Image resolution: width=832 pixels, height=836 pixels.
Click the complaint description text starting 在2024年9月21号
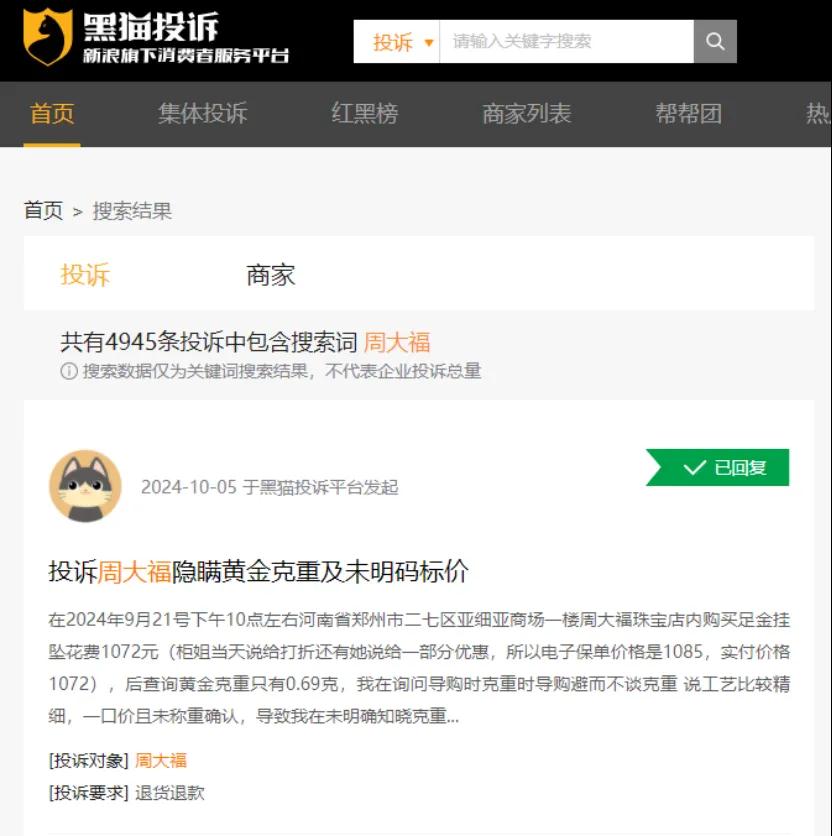(419, 668)
